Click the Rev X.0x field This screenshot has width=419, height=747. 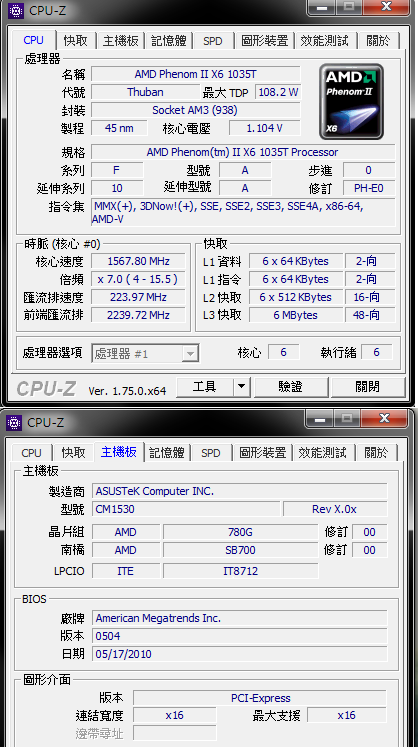(335, 509)
